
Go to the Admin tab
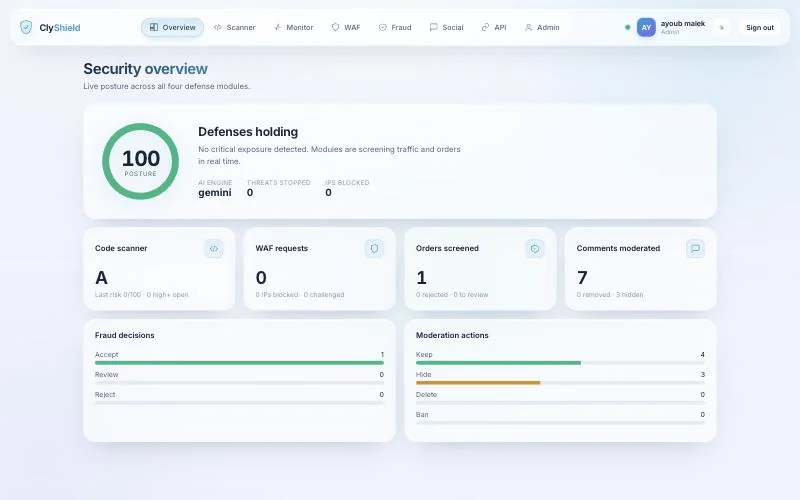[542, 28]
